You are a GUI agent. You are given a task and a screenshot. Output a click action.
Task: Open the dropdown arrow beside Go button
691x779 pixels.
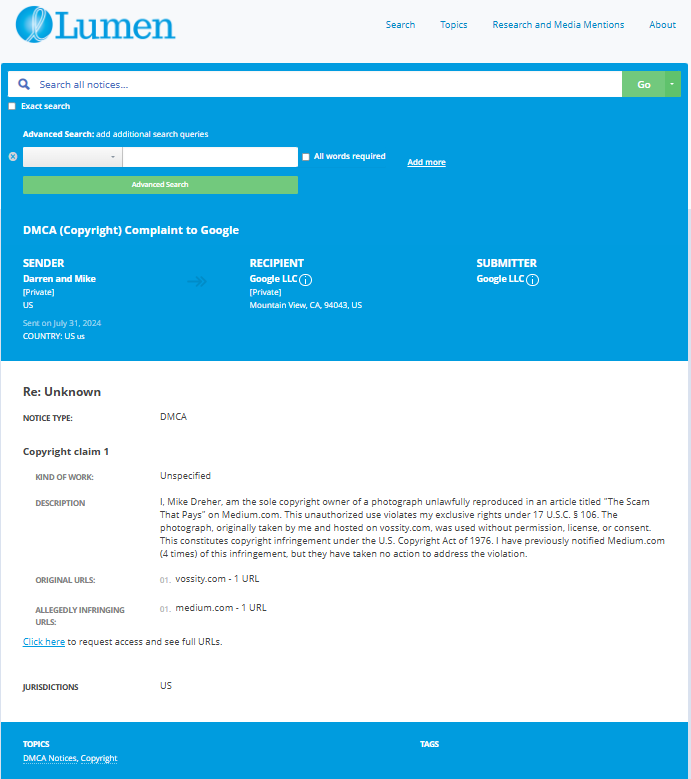coord(672,84)
